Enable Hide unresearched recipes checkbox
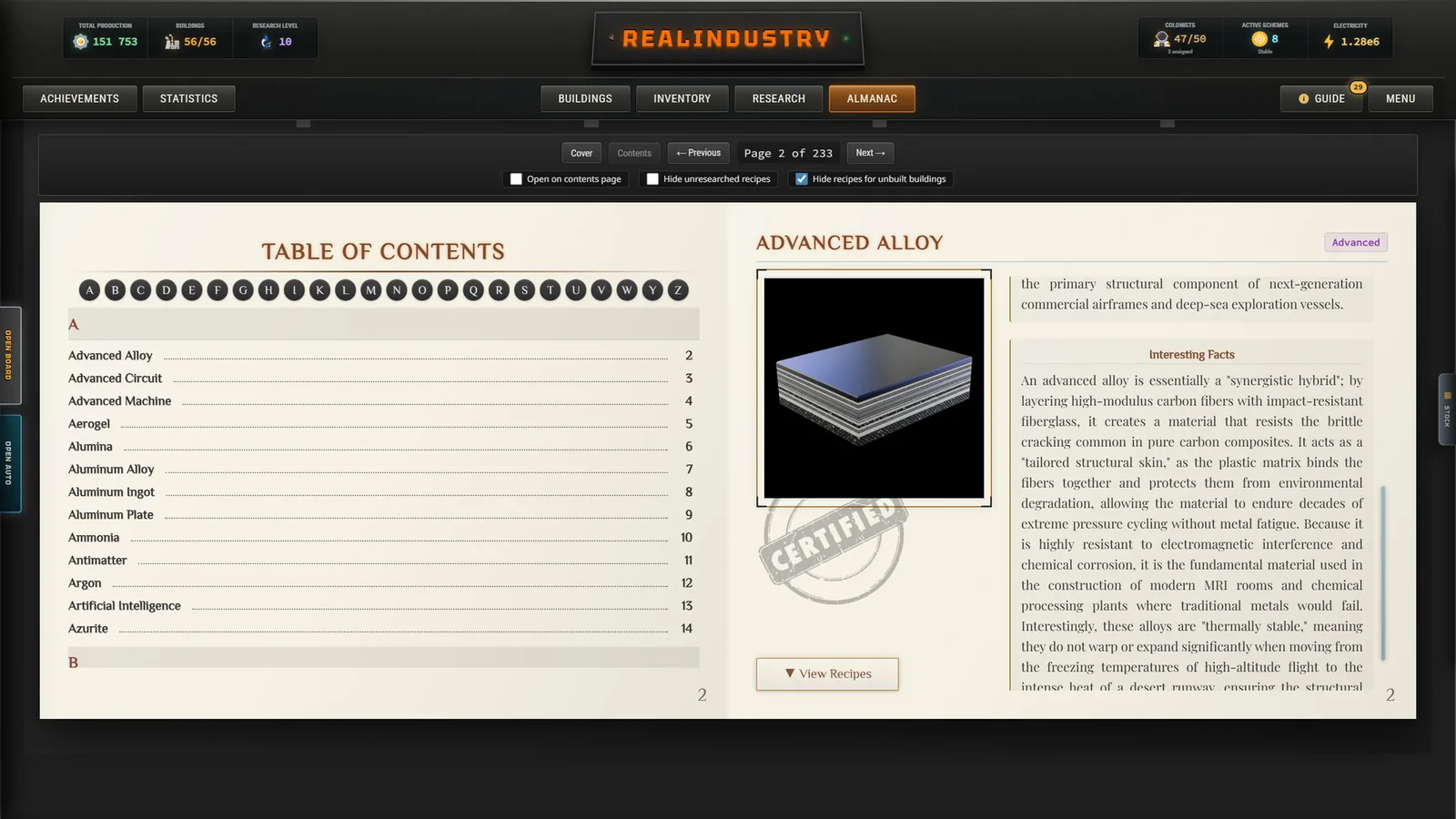 point(652,179)
